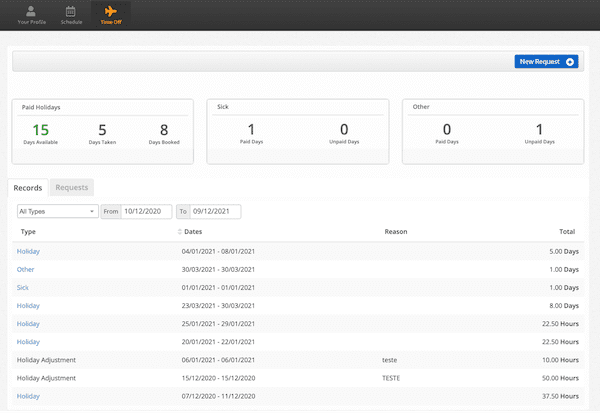Click the 37.50 Hours total cell

point(560,396)
